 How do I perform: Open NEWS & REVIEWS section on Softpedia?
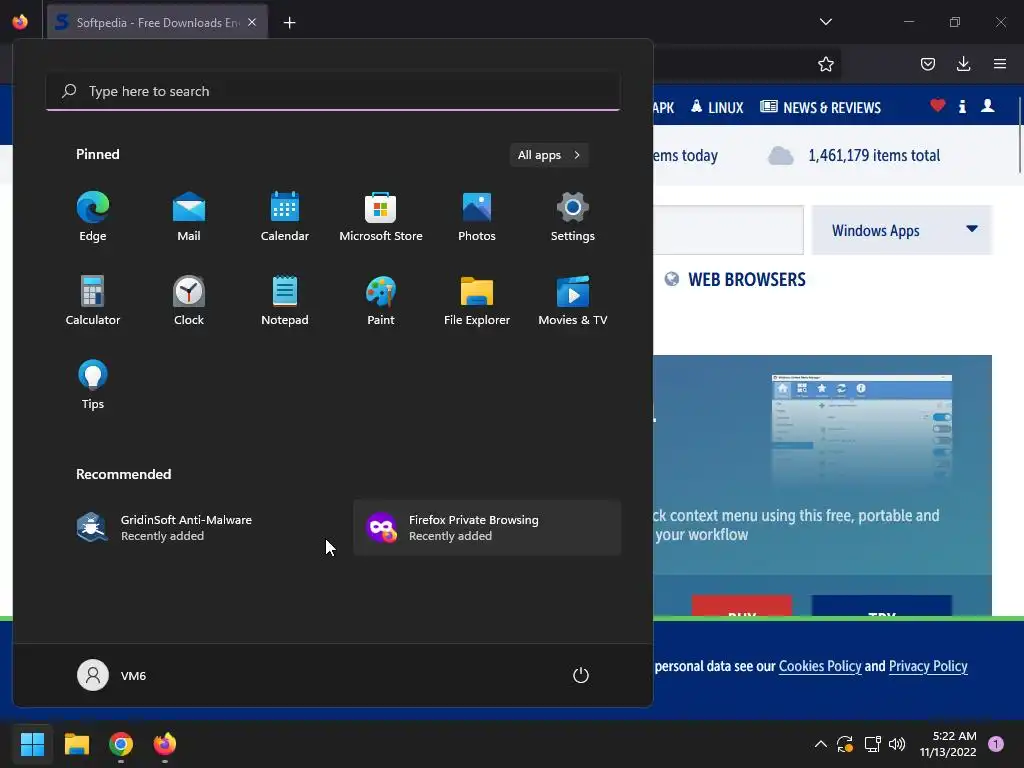(821, 107)
